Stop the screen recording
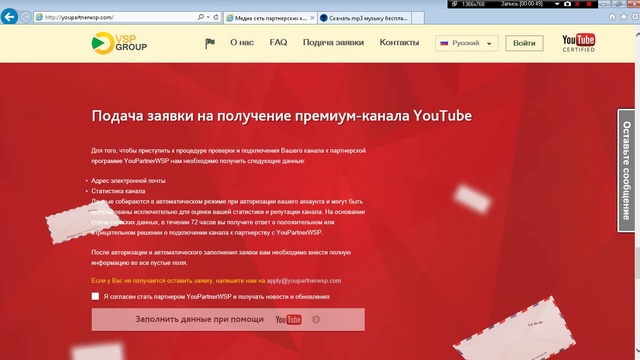 click(x=589, y=4)
